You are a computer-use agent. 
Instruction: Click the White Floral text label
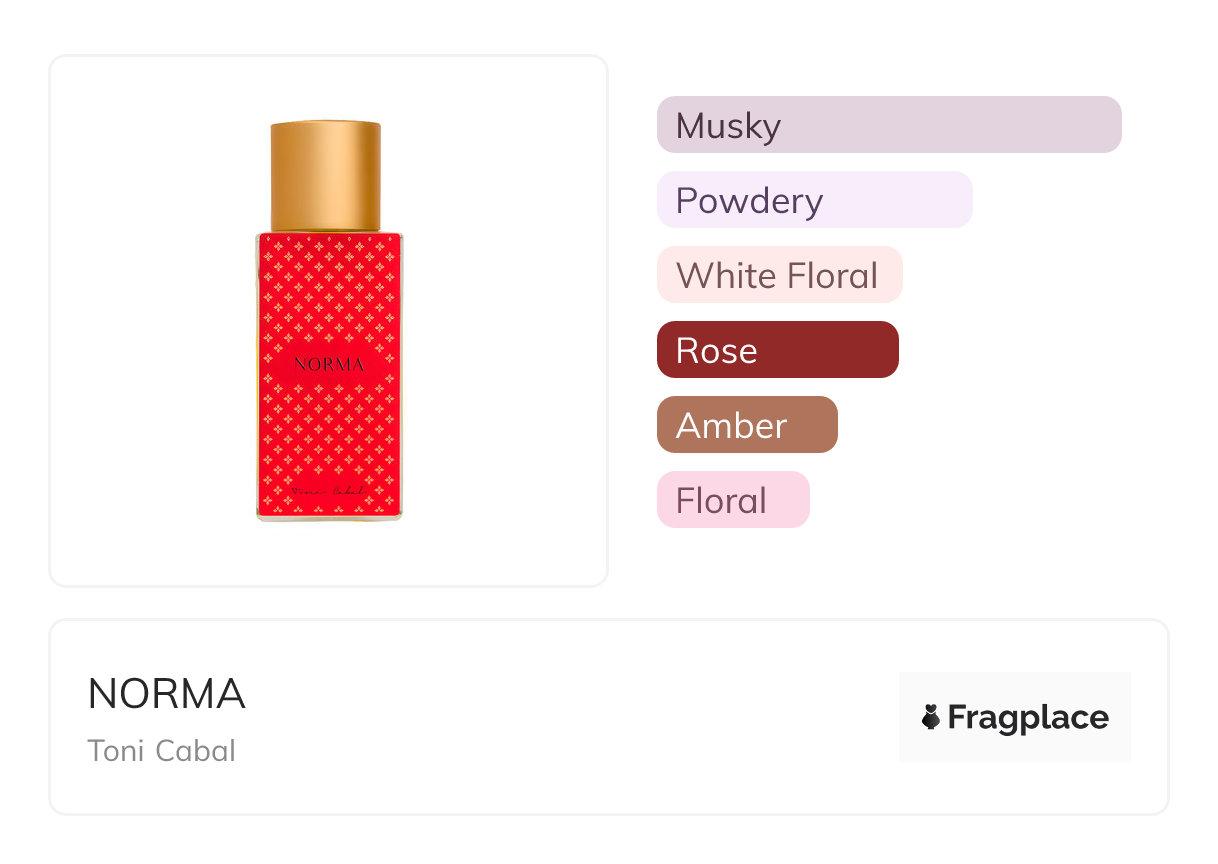click(x=777, y=275)
